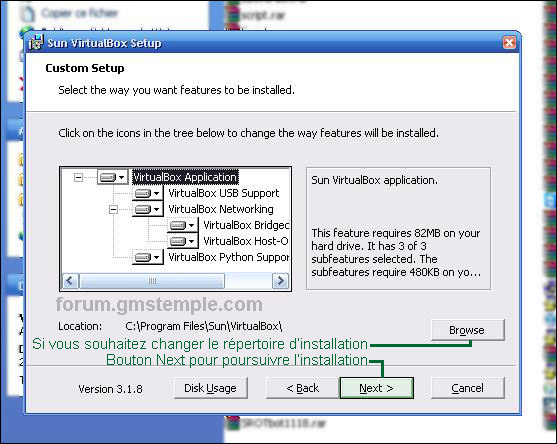Click the feature tree scroll right arrow
The height and width of the screenshot is (444, 557).
click(x=281, y=281)
